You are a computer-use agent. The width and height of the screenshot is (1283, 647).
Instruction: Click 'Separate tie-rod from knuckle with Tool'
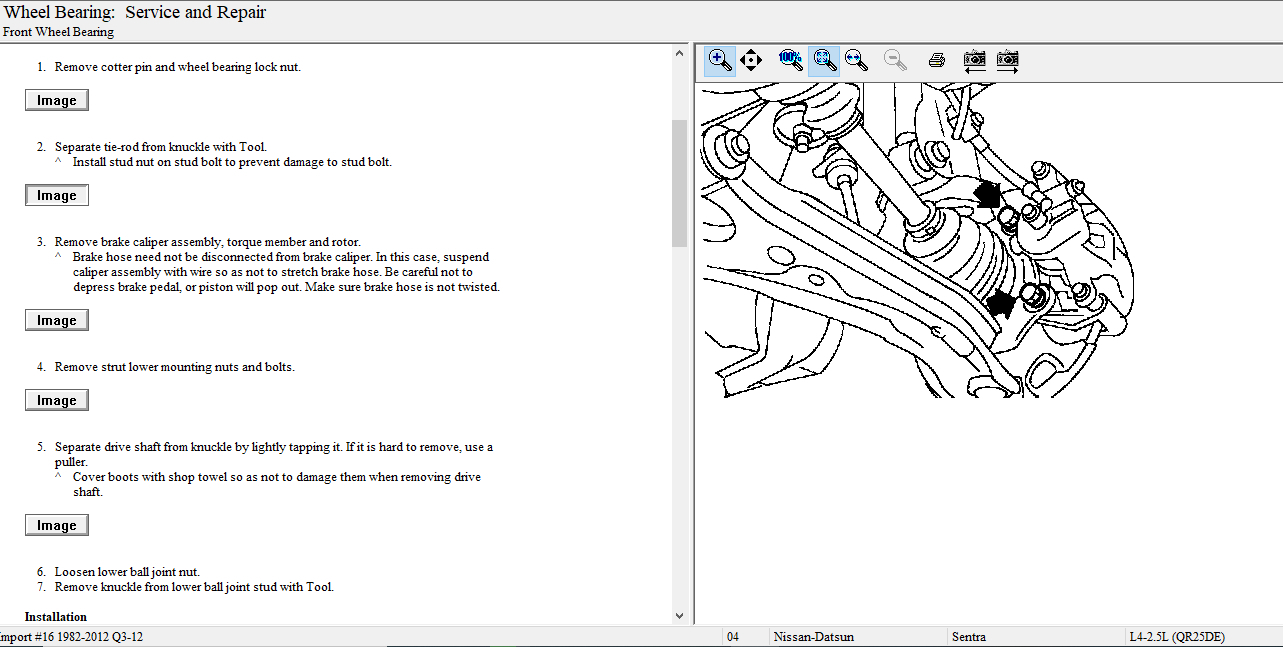tap(161, 147)
